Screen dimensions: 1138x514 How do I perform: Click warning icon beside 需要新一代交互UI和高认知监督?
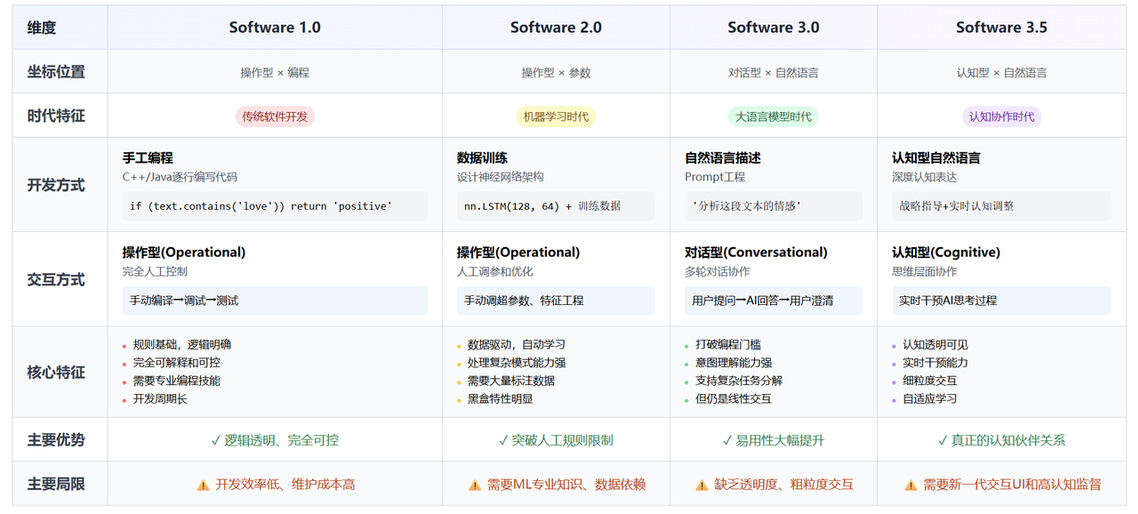[x=911, y=485]
